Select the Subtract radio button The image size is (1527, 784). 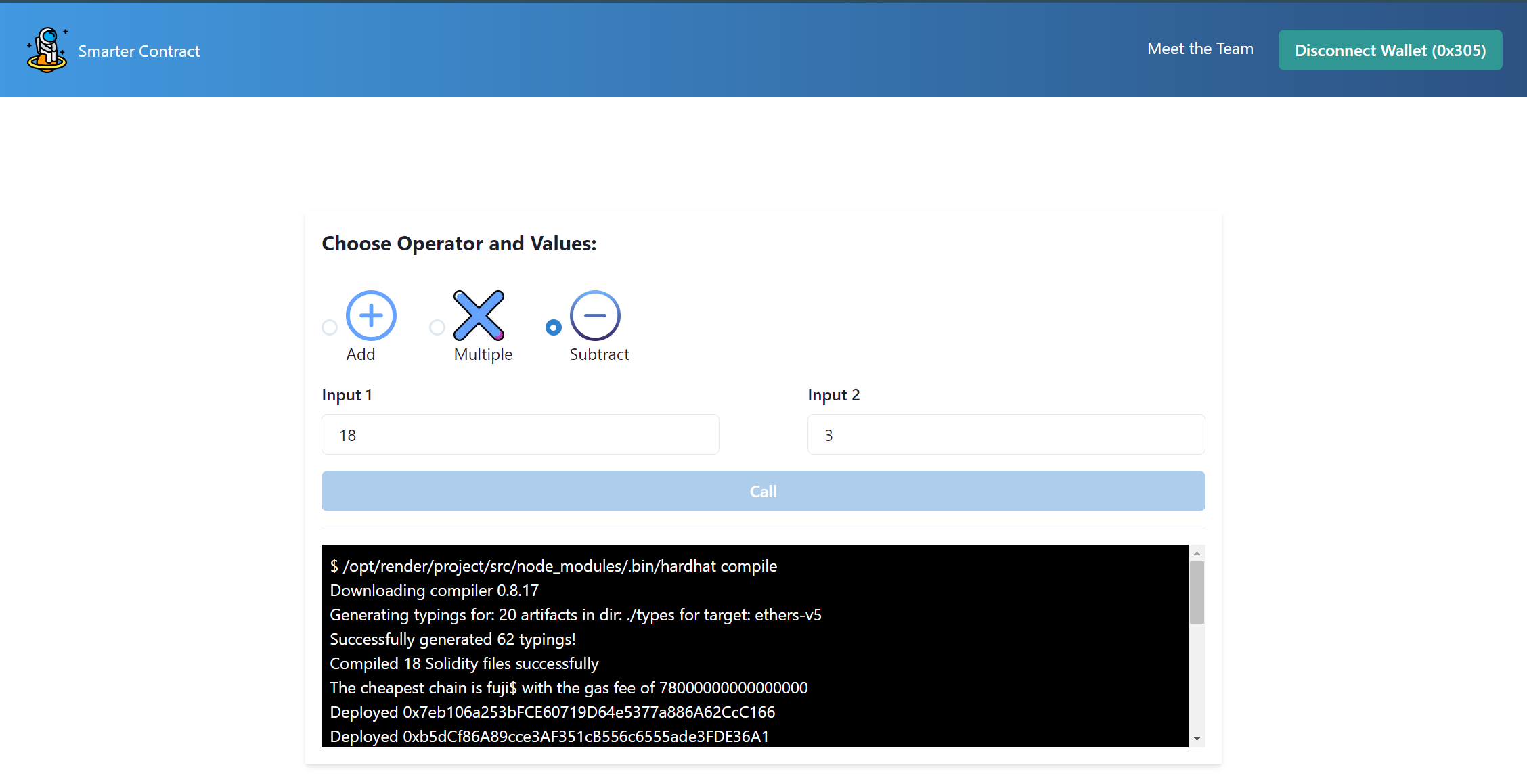point(554,327)
